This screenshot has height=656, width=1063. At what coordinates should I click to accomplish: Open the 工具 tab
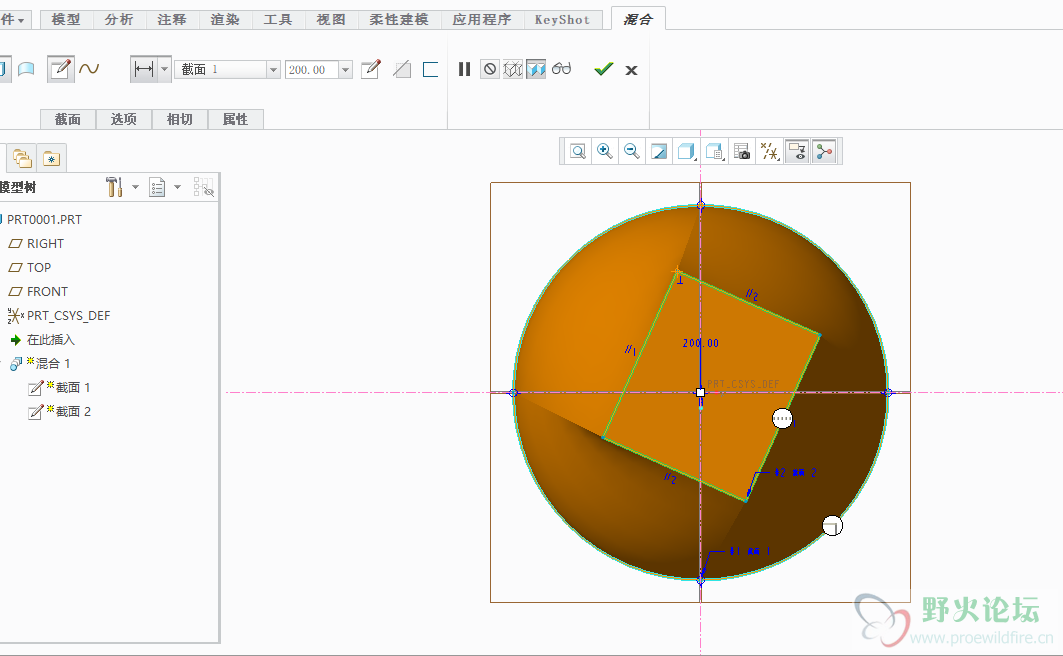pos(277,20)
